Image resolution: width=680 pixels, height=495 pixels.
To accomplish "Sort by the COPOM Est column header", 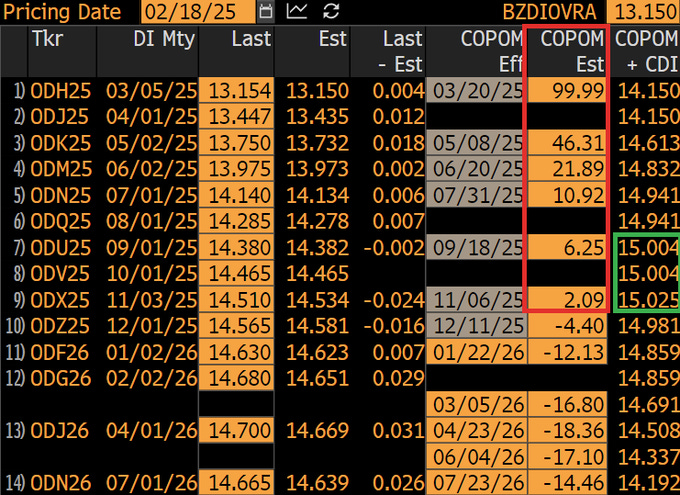I will [572, 52].
